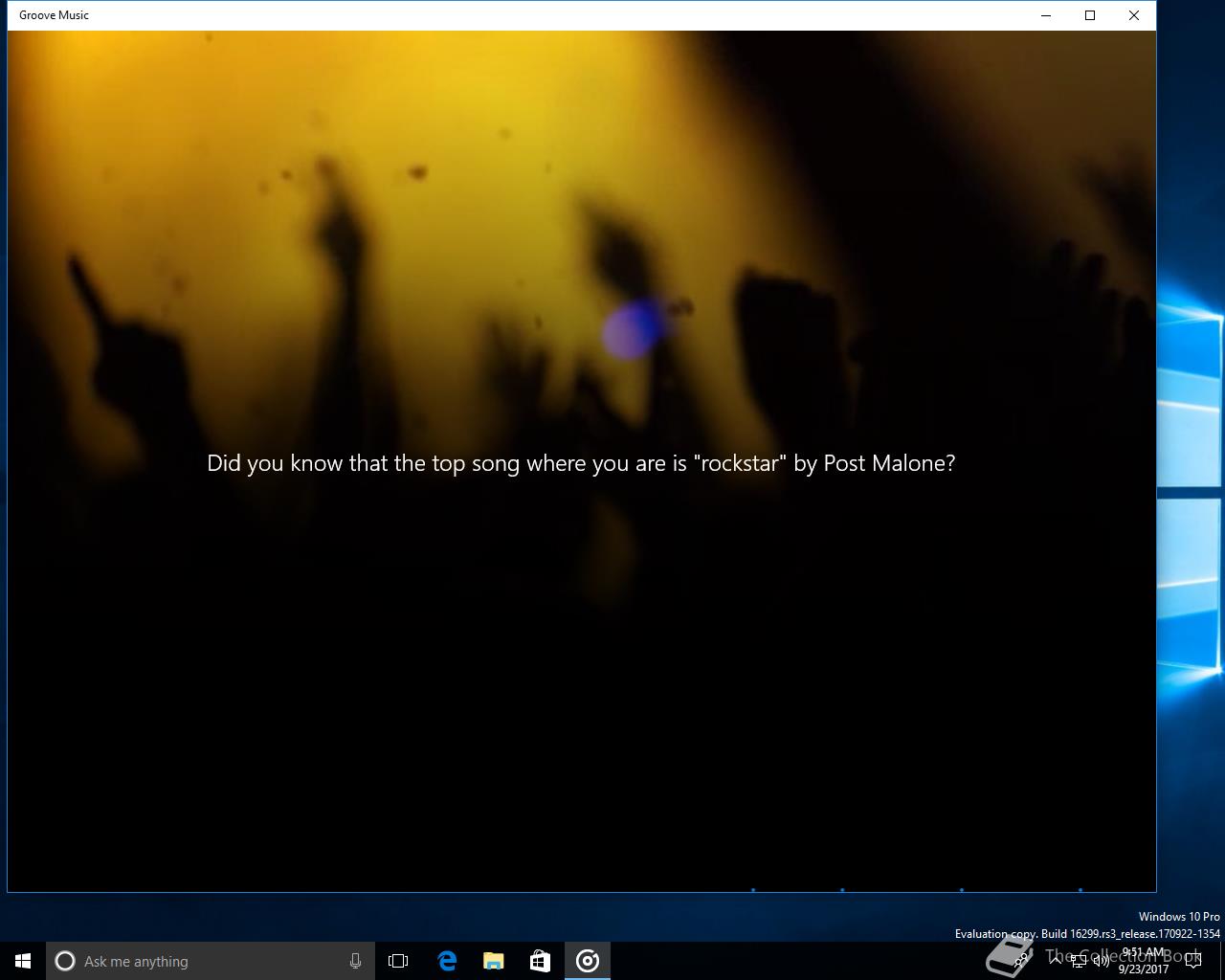This screenshot has width=1225, height=980.
Task: Open the People icon in the tray
Action: 1020,961
